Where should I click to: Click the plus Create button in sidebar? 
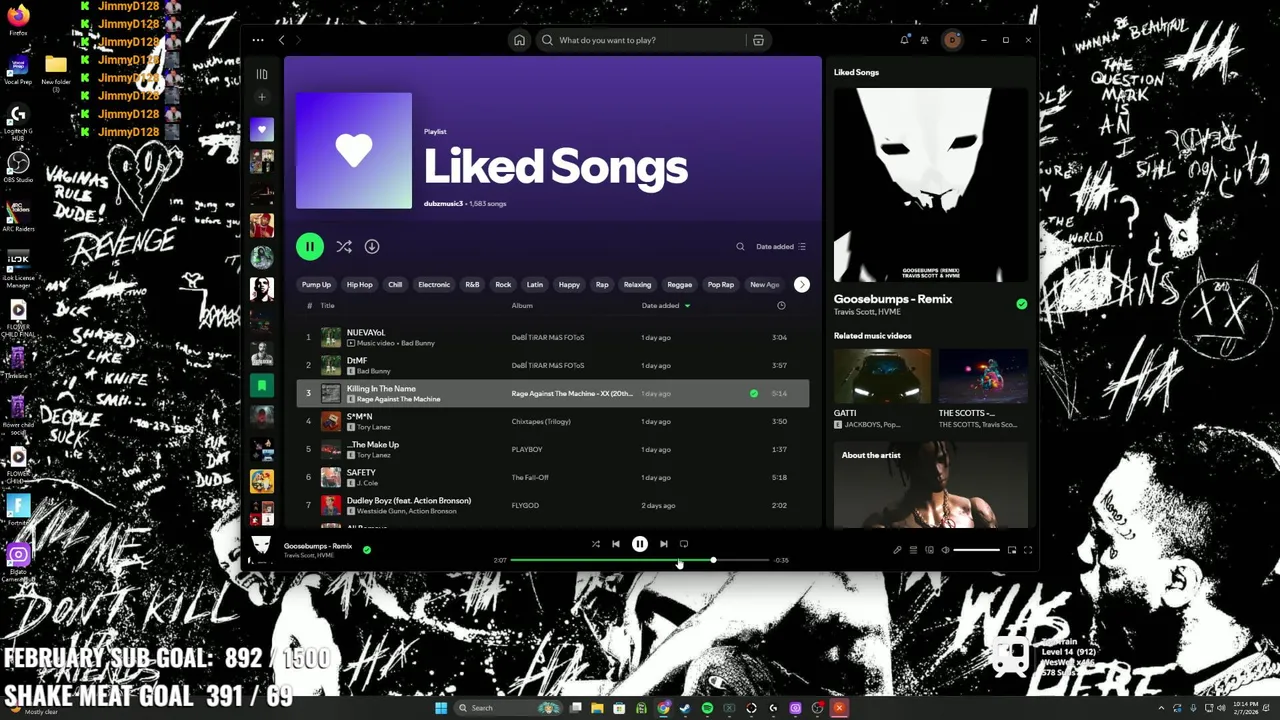[262, 97]
